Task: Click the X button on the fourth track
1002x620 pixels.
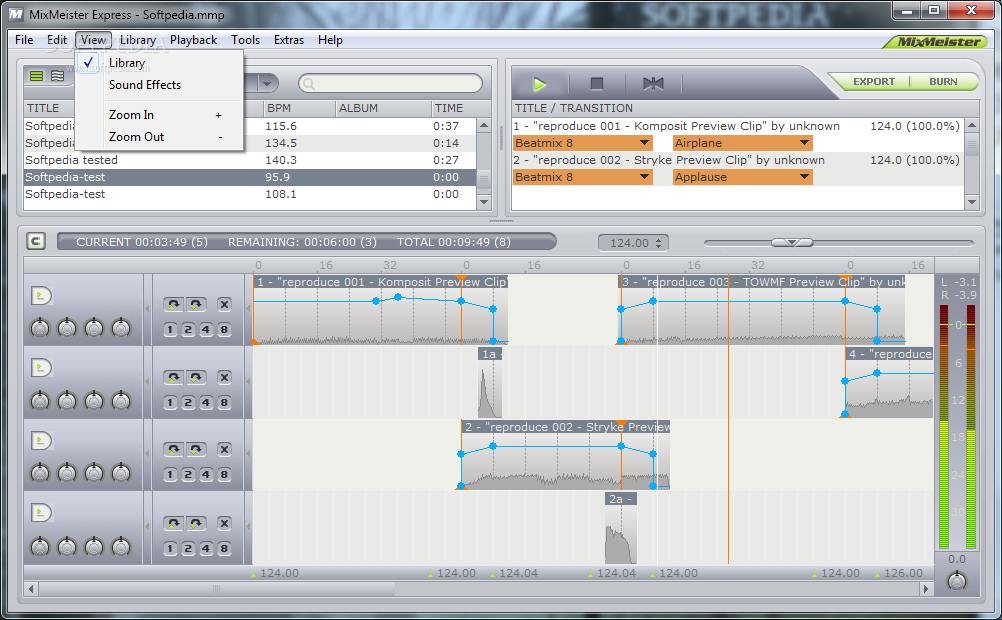Action: pos(224,523)
